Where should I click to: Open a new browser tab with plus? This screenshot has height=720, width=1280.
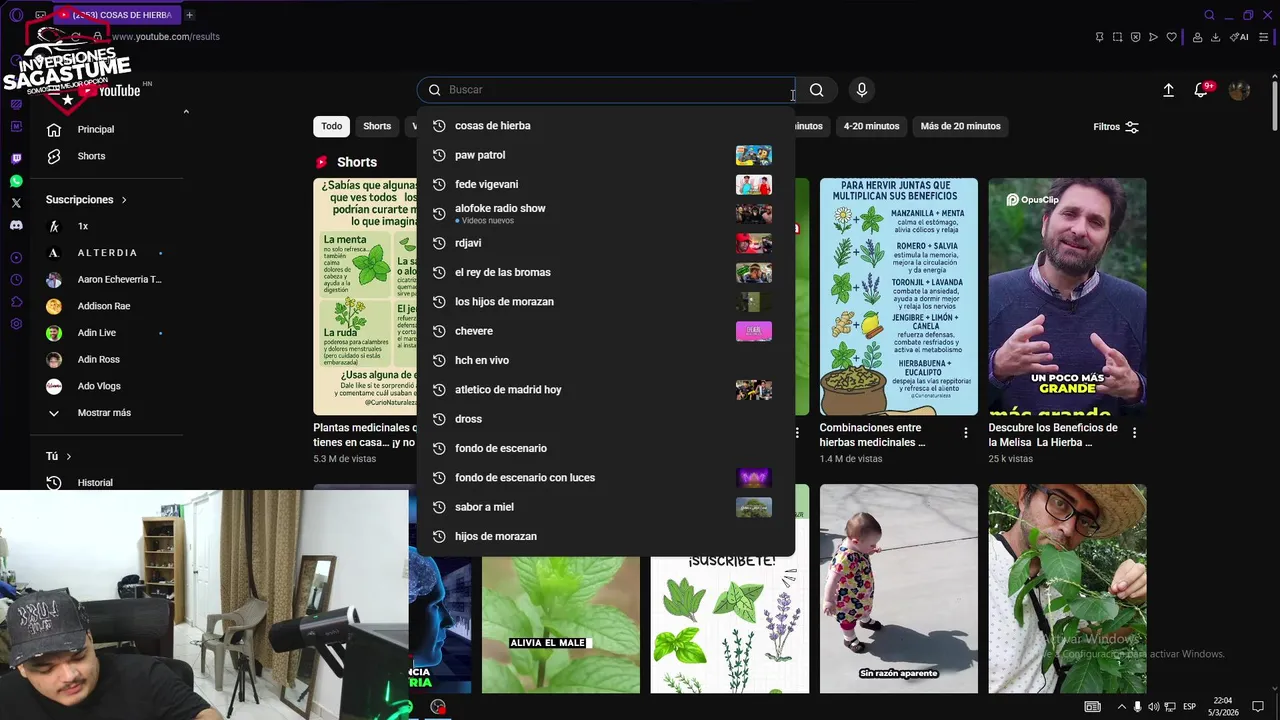point(189,15)
